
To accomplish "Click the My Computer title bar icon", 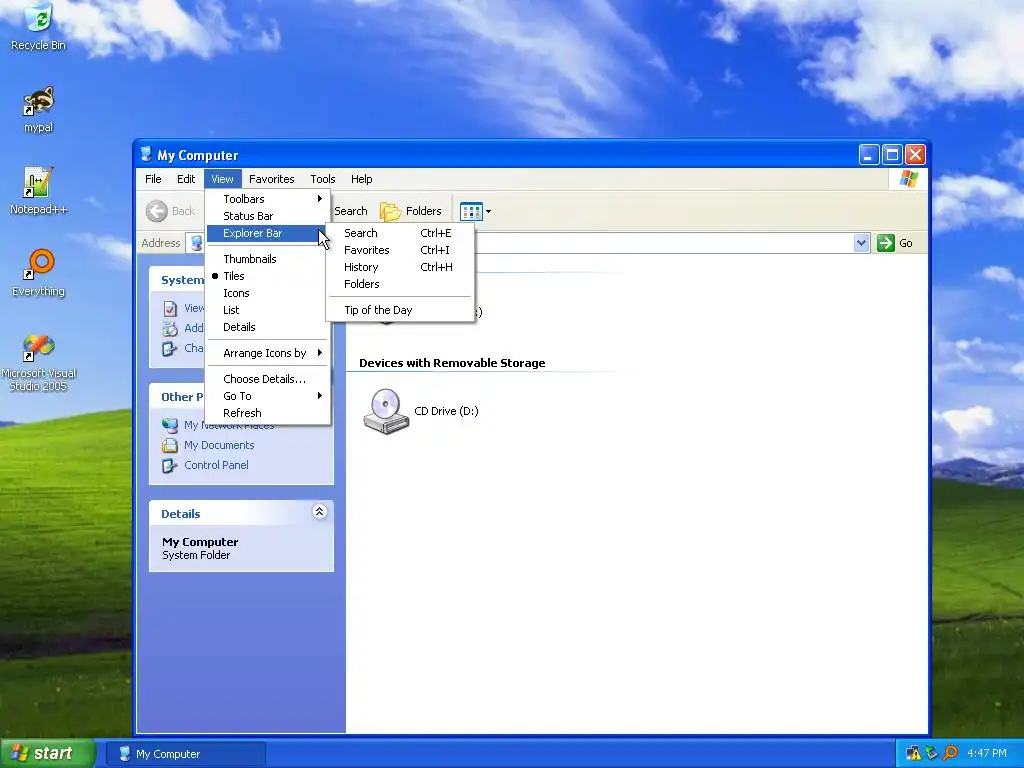I will 146,155.
